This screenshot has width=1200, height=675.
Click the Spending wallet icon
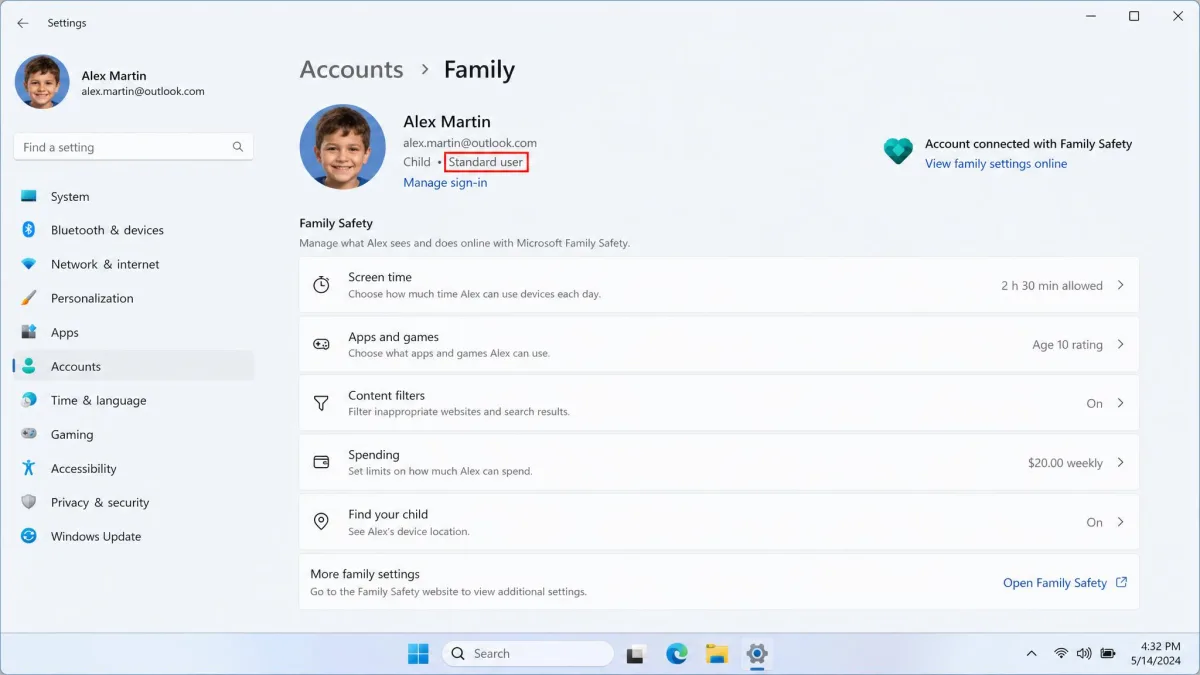point(321,462)
